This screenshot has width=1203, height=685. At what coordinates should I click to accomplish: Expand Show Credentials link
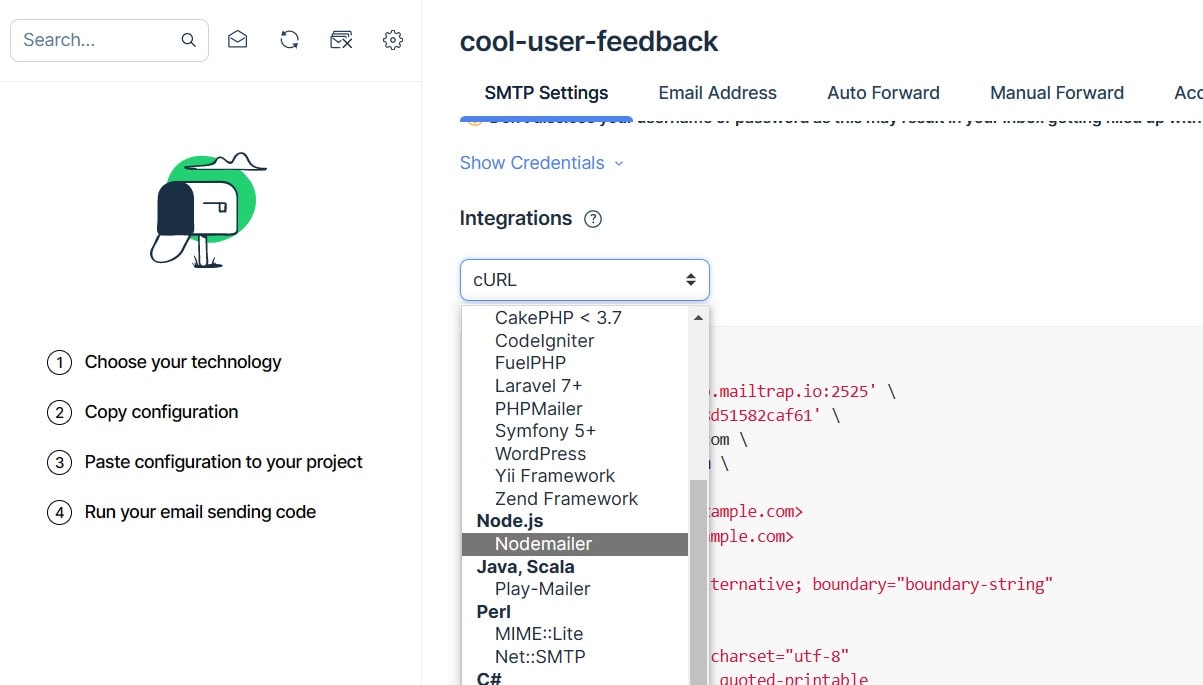tap(541, 163)
